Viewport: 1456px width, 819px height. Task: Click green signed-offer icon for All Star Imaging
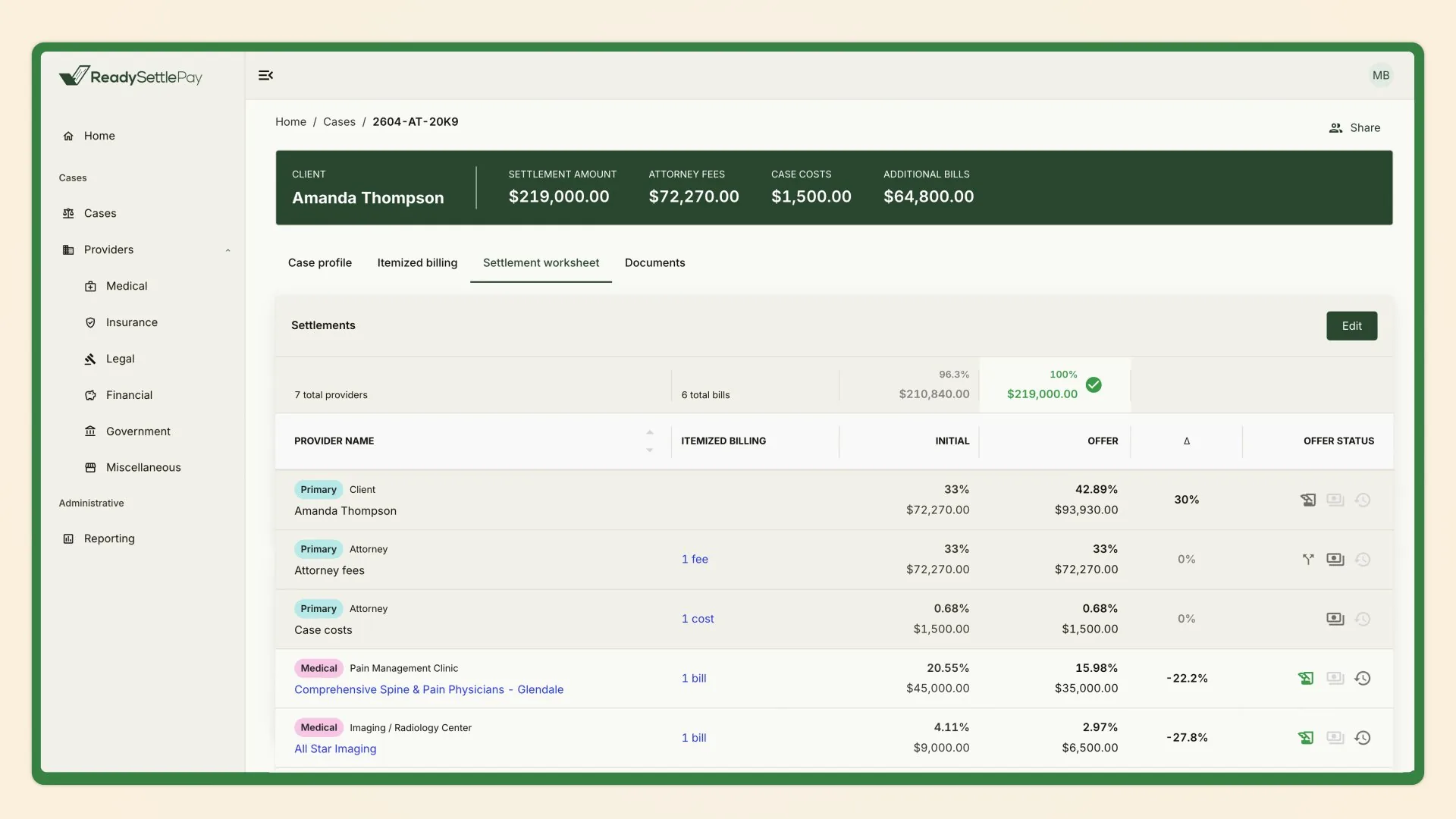1306,737
